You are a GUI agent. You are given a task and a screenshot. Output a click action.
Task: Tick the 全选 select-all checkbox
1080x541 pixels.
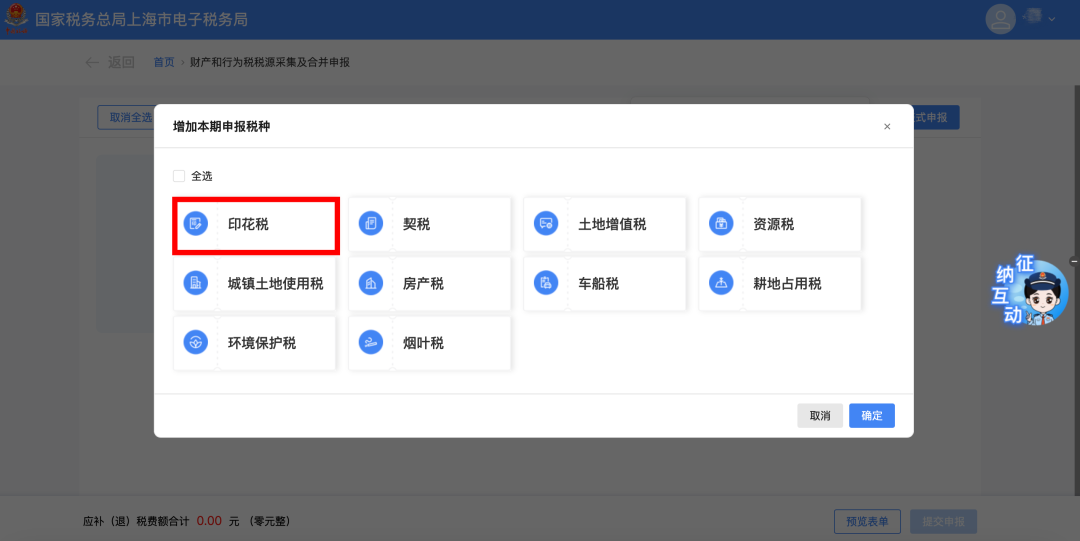(x=179, y=176)
